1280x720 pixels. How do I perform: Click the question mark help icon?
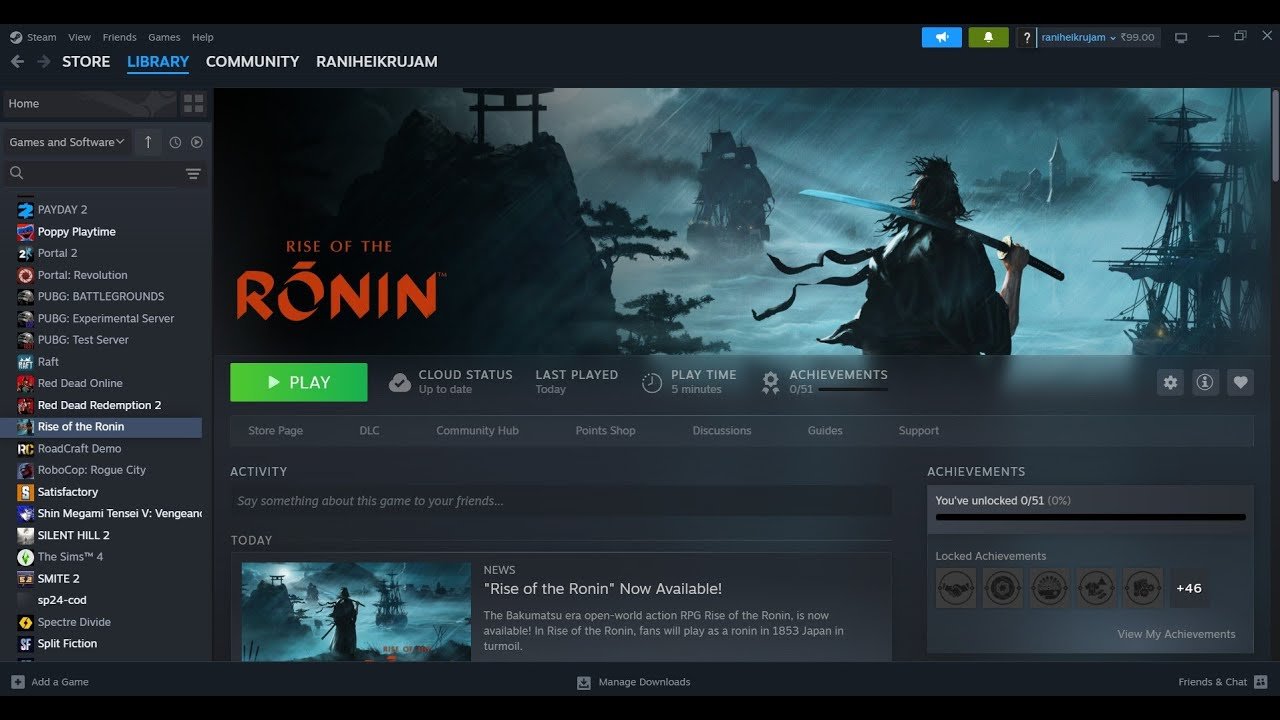pyautogui.click(x=1026, y=37)
